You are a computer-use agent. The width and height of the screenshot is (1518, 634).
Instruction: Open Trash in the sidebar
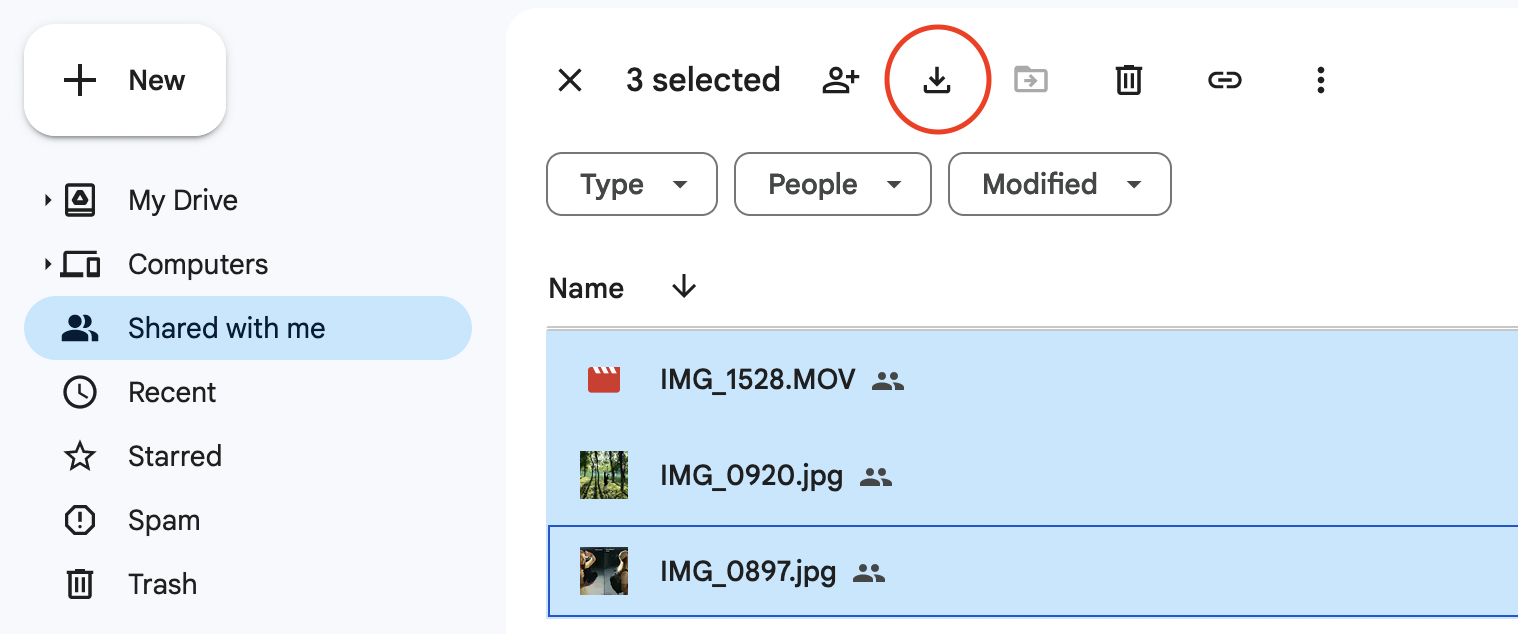pyautogui.click(x=162, y=584)
